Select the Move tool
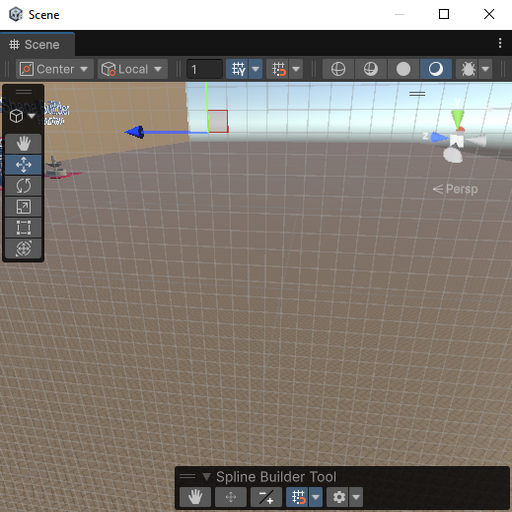The height and width of the screenshot is (512, 512). pyautogui.click(x=23, y=165)
